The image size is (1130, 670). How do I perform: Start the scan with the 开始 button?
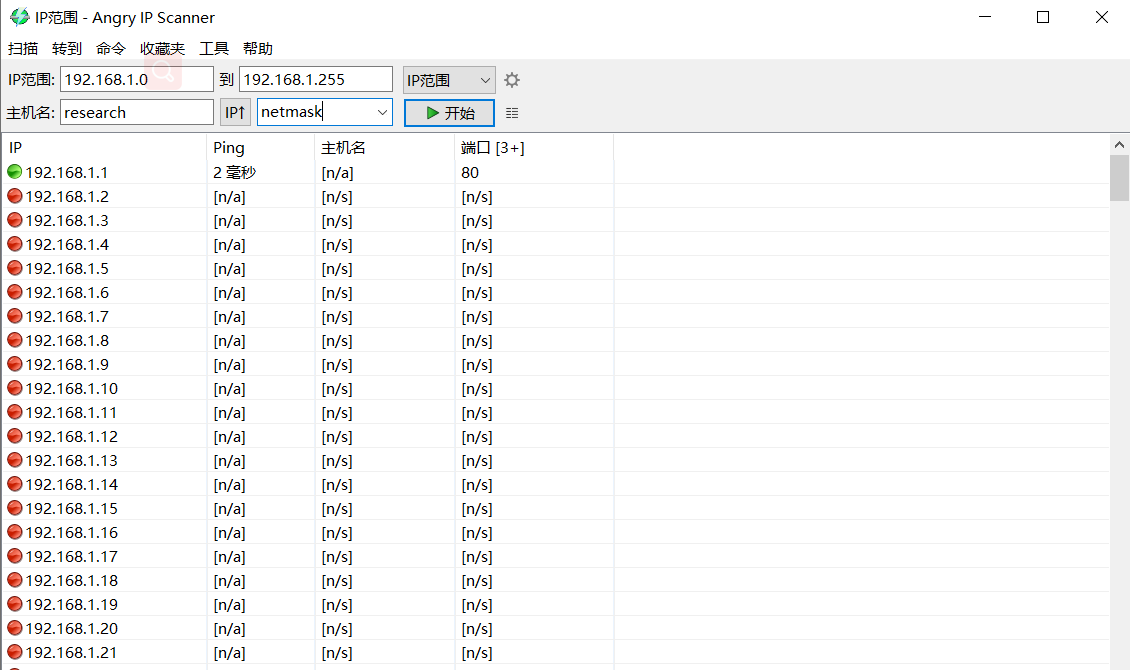click(449, 113)
